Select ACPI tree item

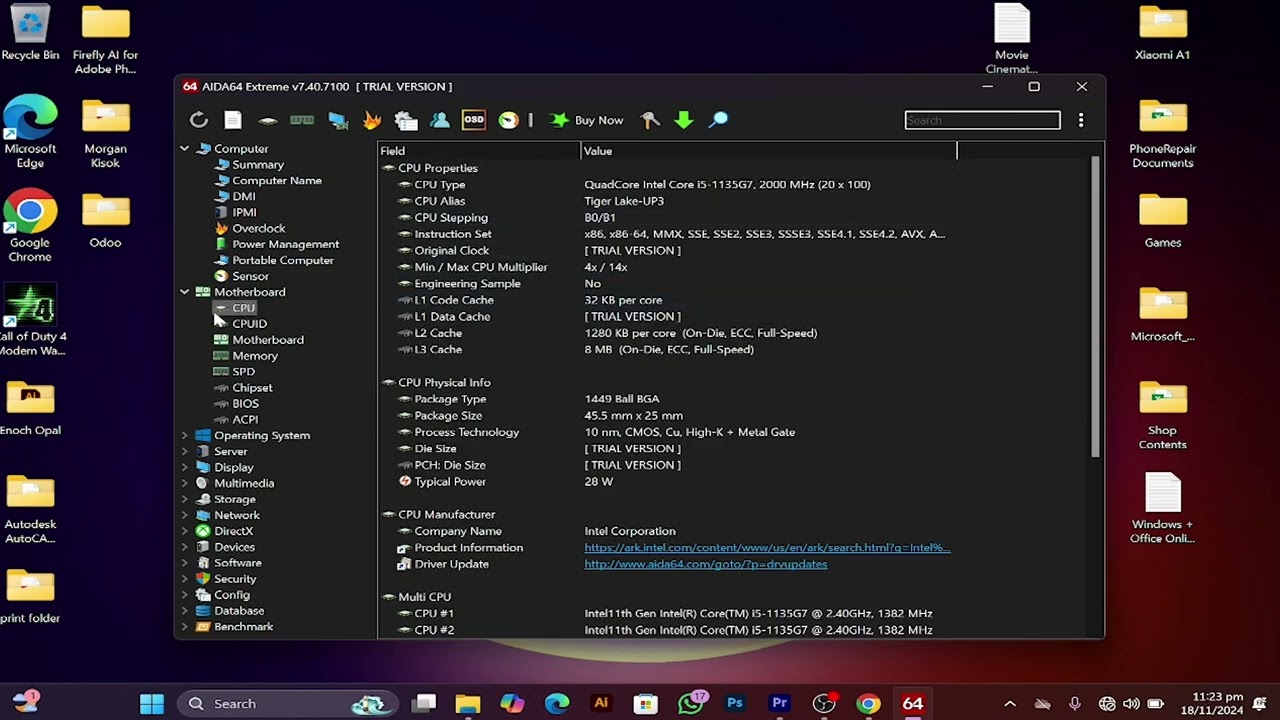245,420
